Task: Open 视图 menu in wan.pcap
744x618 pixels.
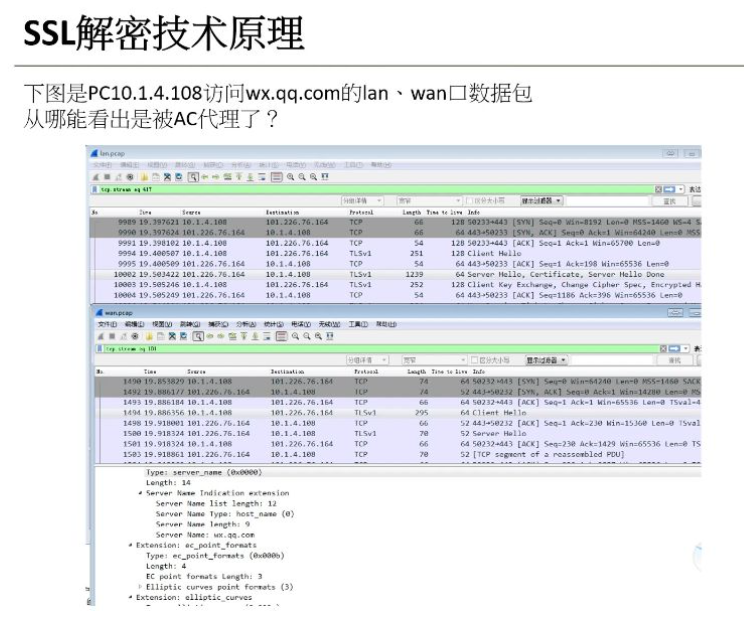Action: [162, 324]
